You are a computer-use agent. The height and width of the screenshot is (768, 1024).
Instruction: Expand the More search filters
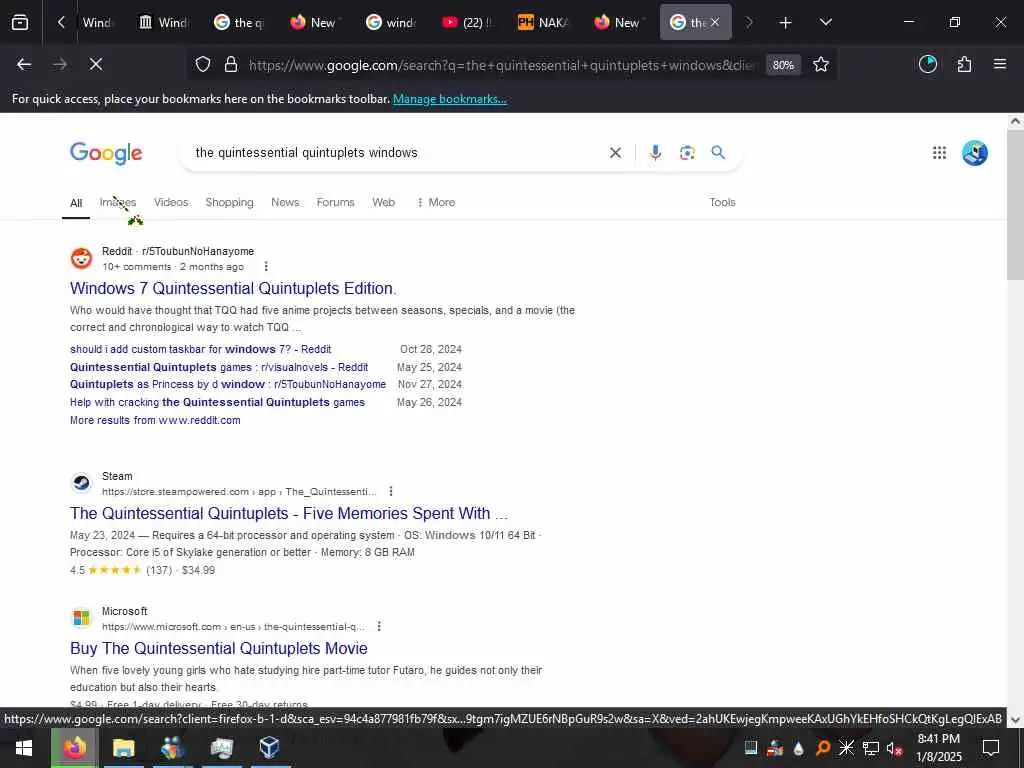click(x=436, y=202)
